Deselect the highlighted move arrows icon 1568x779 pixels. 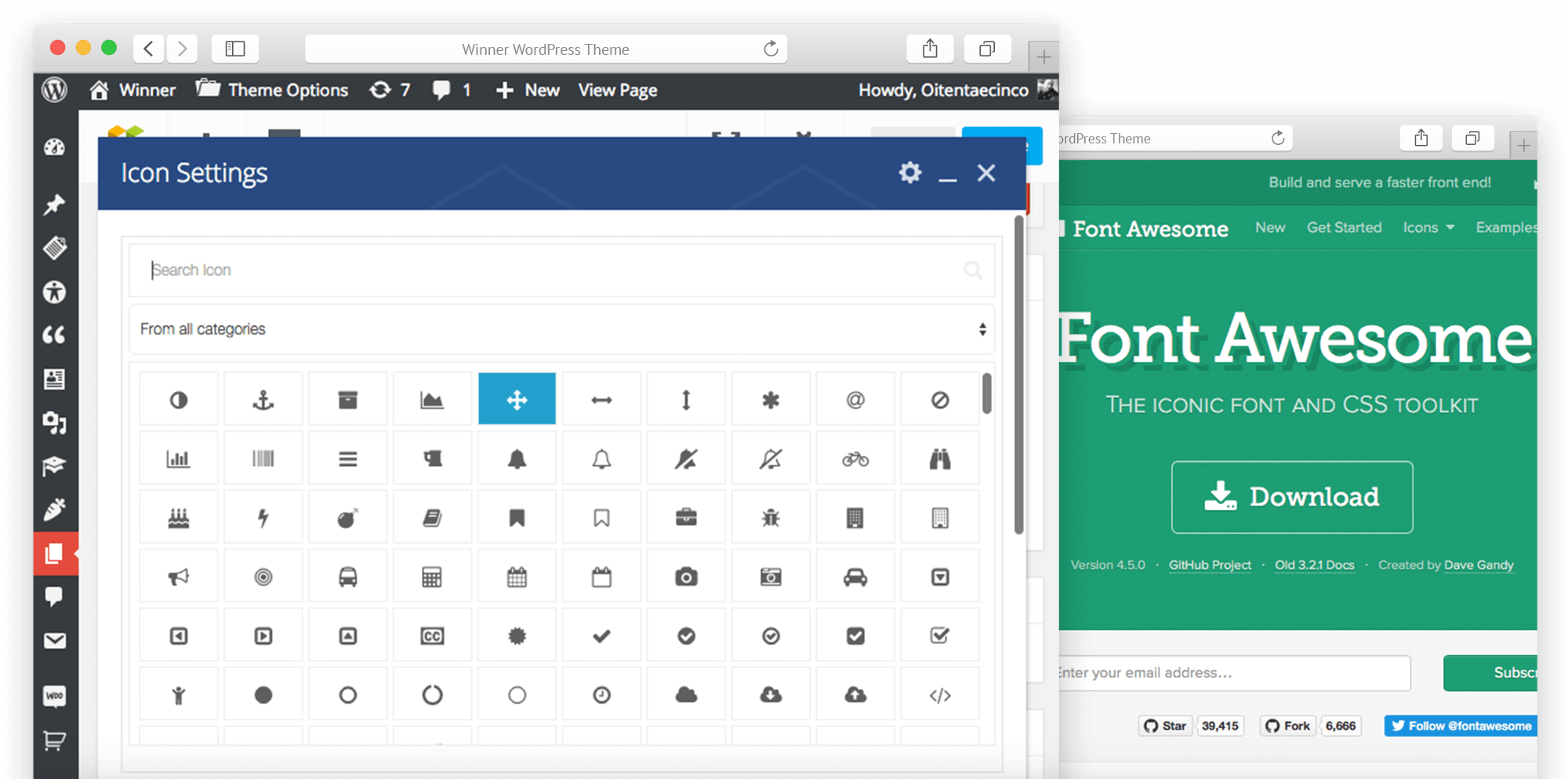click(517, 399)
